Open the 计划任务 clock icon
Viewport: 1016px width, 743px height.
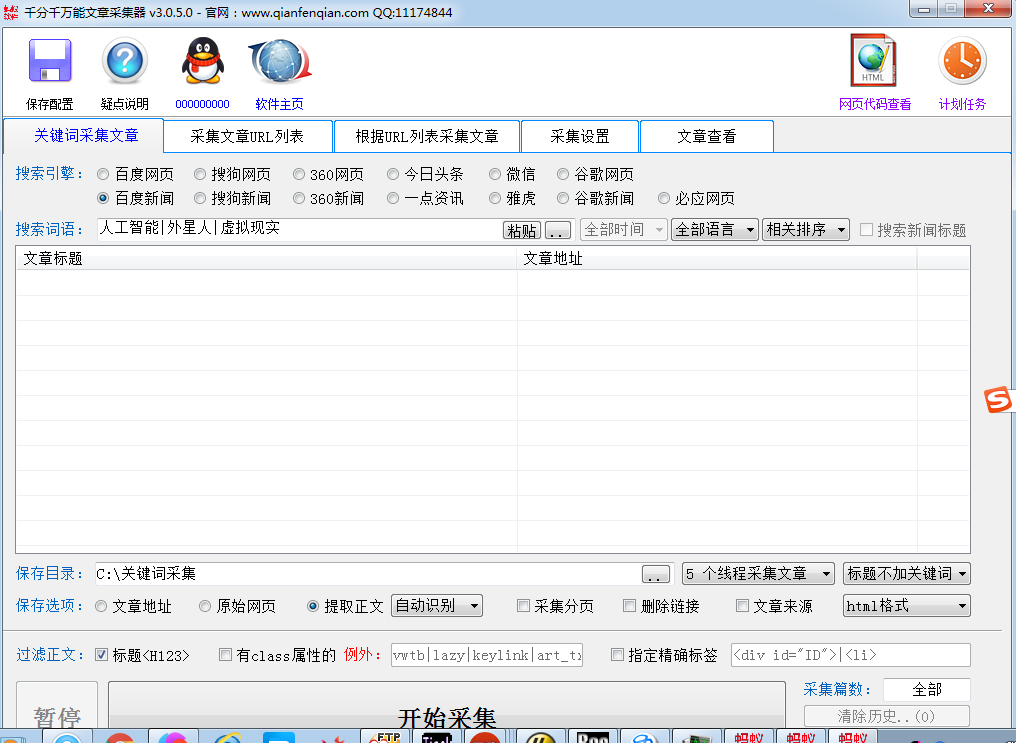pyautogui.click(x=962, y=61)
